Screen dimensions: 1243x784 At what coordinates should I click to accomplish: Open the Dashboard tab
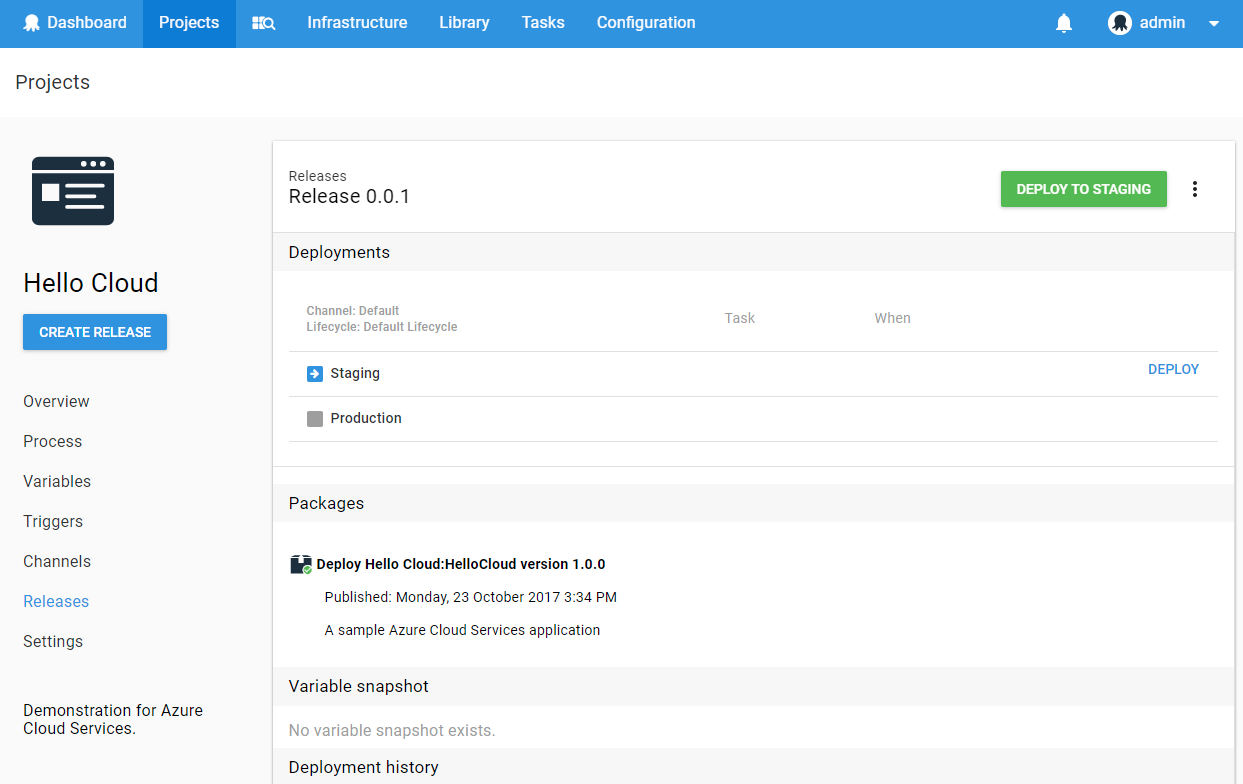click(75, 23)
